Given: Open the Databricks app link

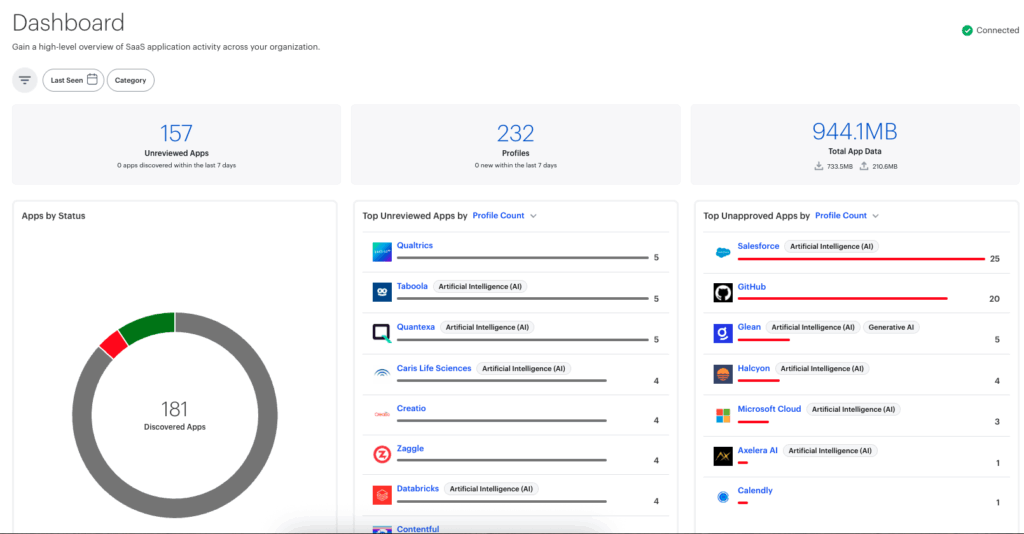Looking at the screenshot, I should 418,488.
